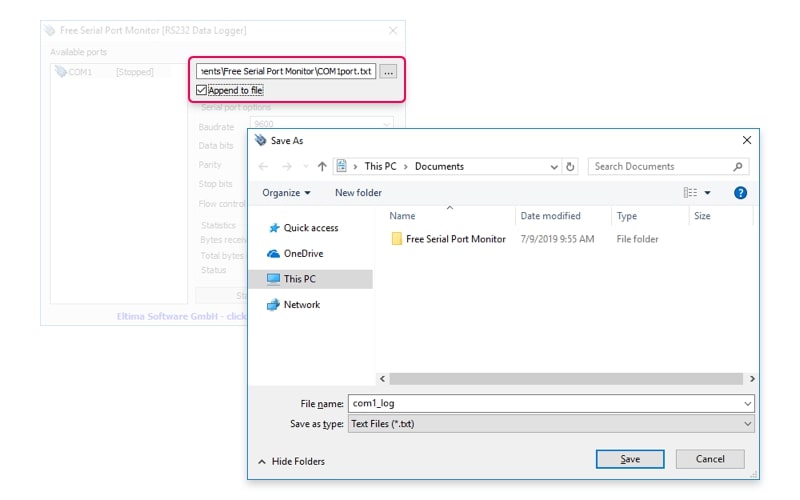Image resolution: width=800 pixels, height=500 pixels.
Task: Expand the address bar previous locations dropdown
Action: point(554,167)
